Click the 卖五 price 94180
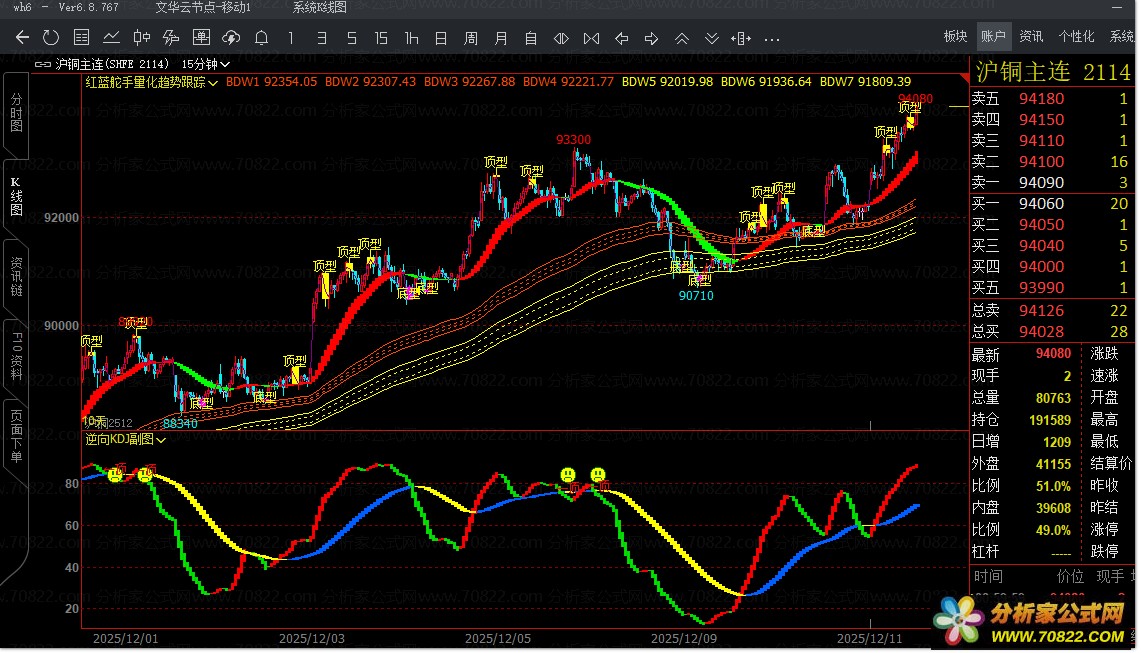The image size is (1141, 653). click(x=1041, y=98)
